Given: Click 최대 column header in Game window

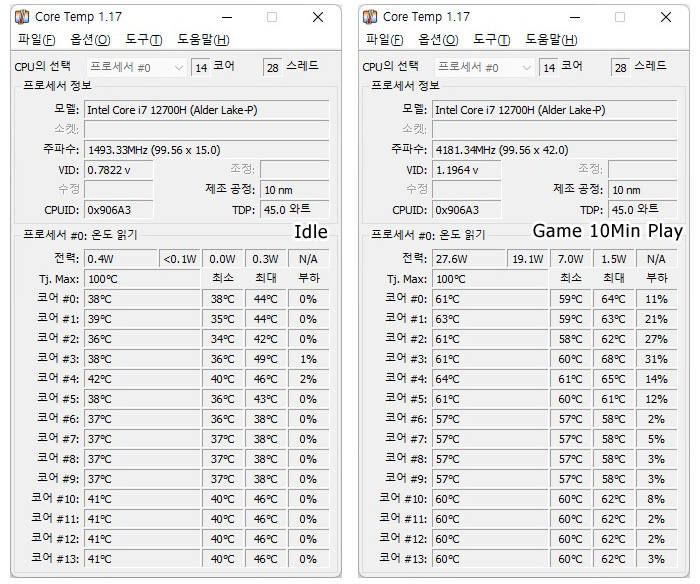Looking at the screenshot, I should click(x=613, y=278).
